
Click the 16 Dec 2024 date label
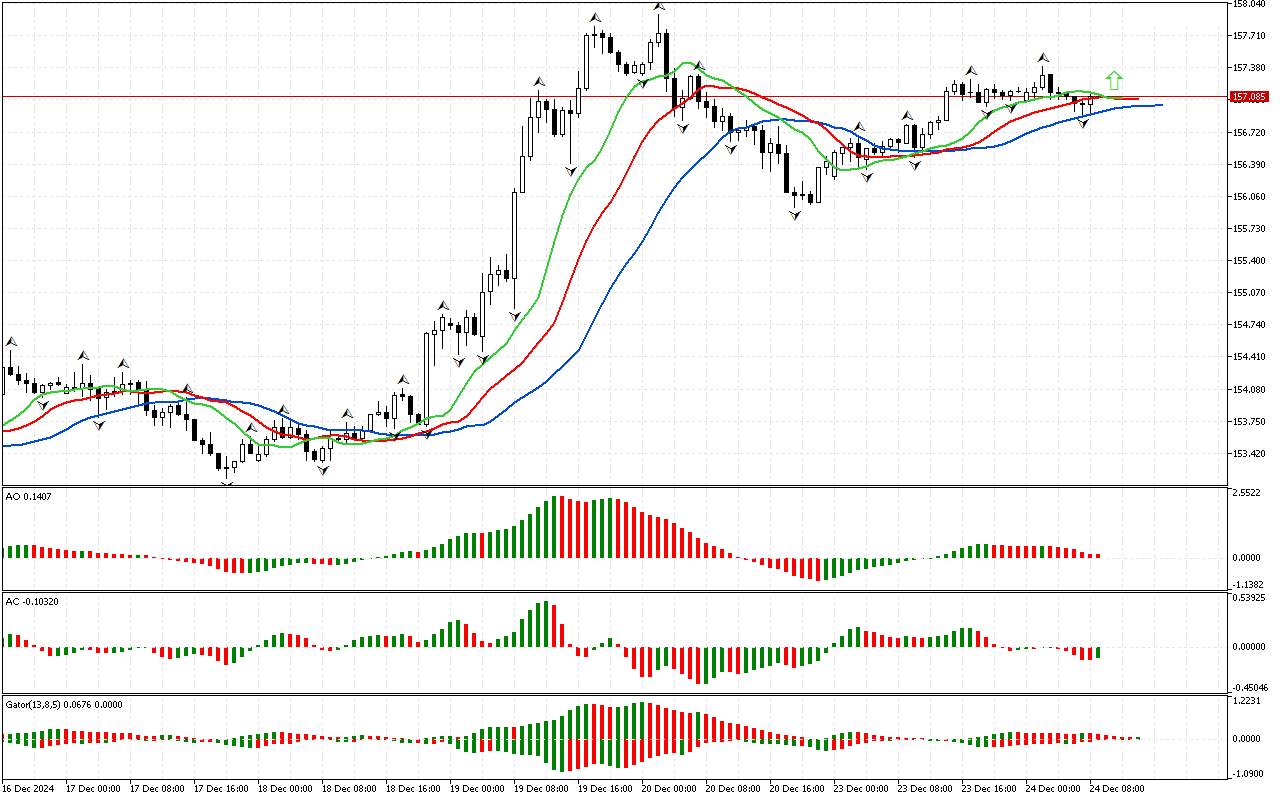coord(27,789)
